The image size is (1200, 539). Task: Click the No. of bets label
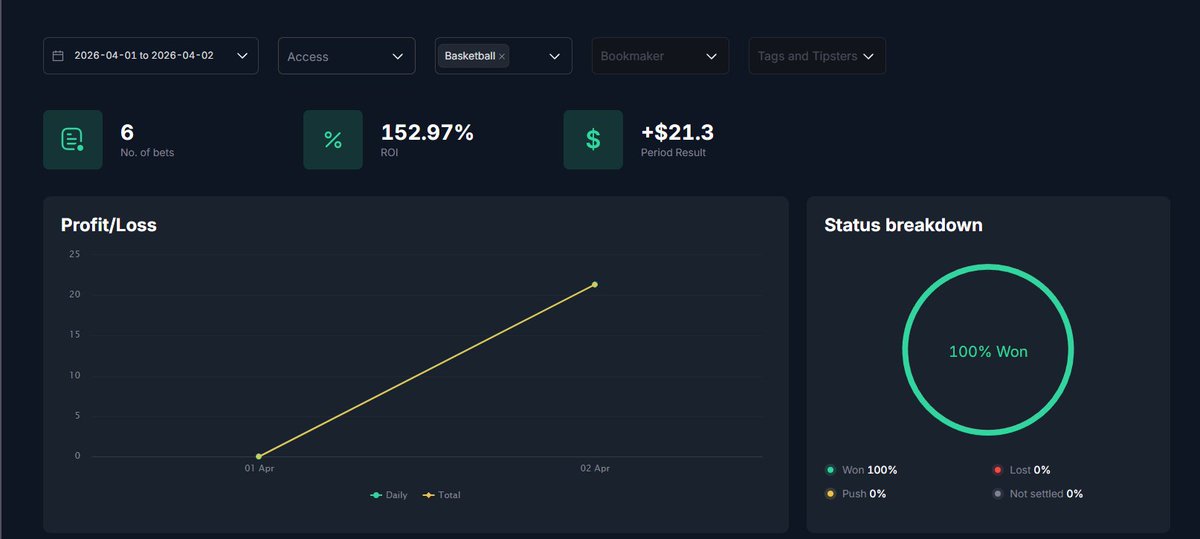pos(147,153)
